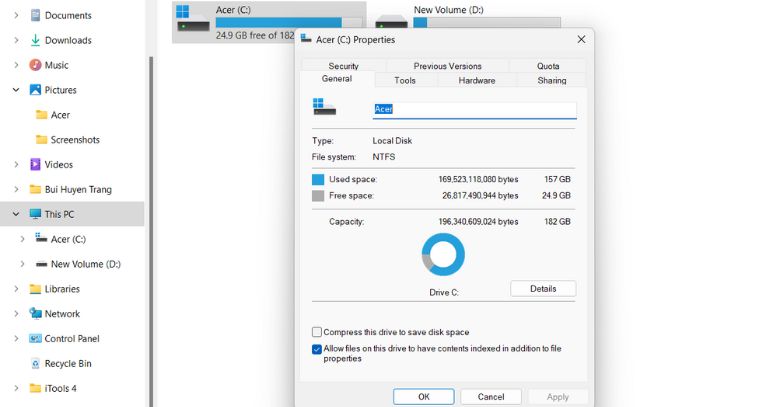Select the New Volume (D:) drive tile icon
This screenshot has height=407, width=780.
click(x=391, y=22)
